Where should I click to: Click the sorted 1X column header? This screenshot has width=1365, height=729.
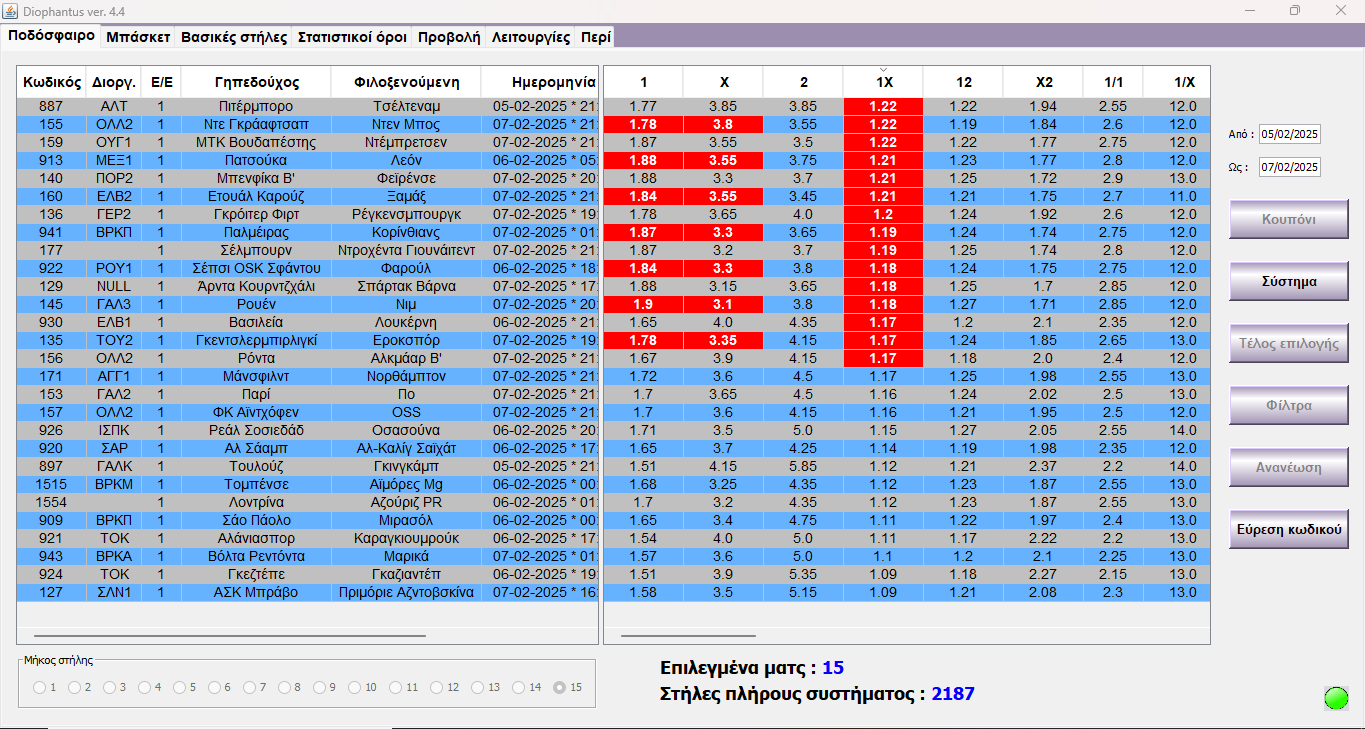[x=883, y=82]
